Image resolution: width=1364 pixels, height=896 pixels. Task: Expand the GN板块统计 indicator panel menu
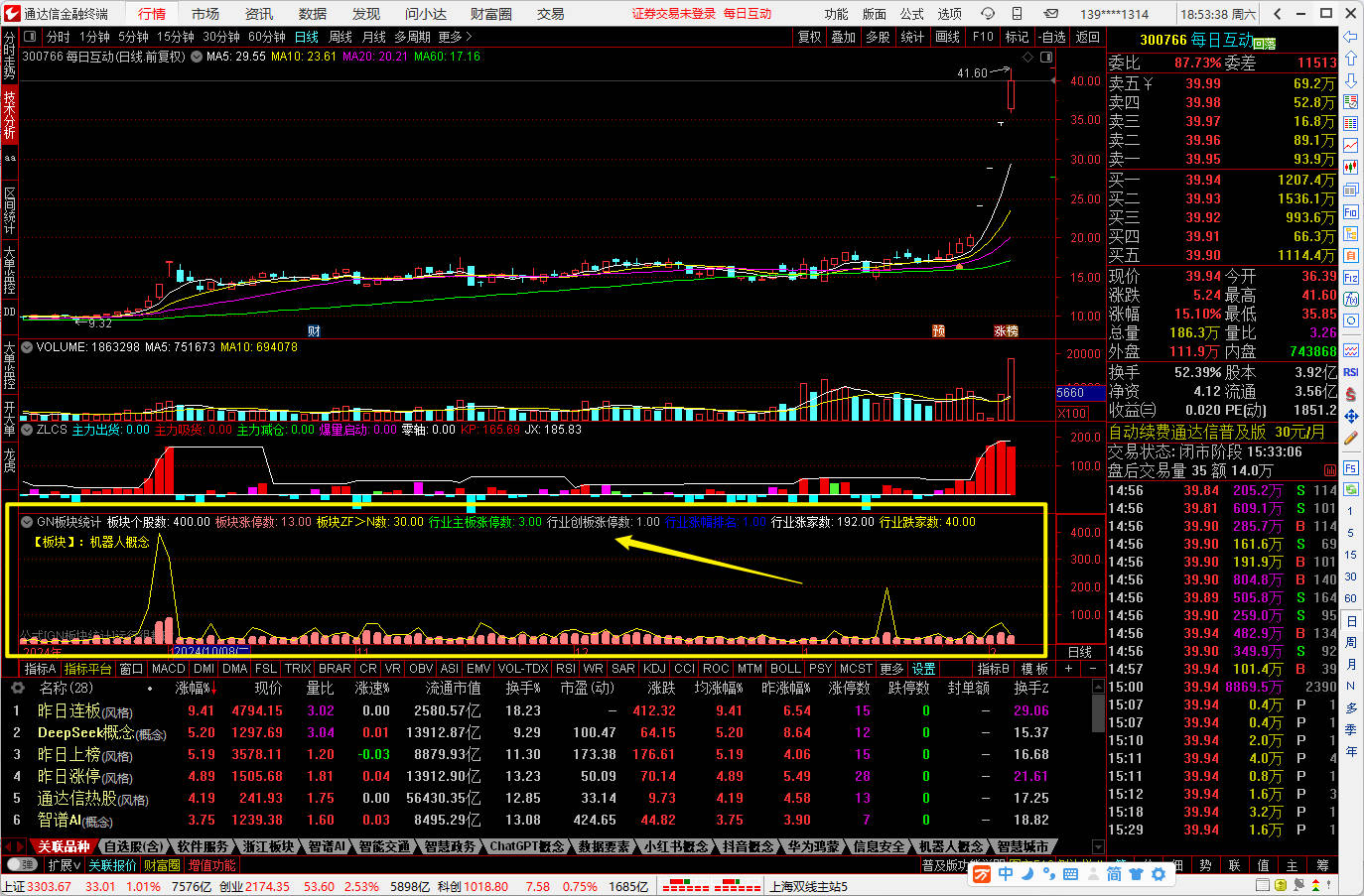point(27,522)
